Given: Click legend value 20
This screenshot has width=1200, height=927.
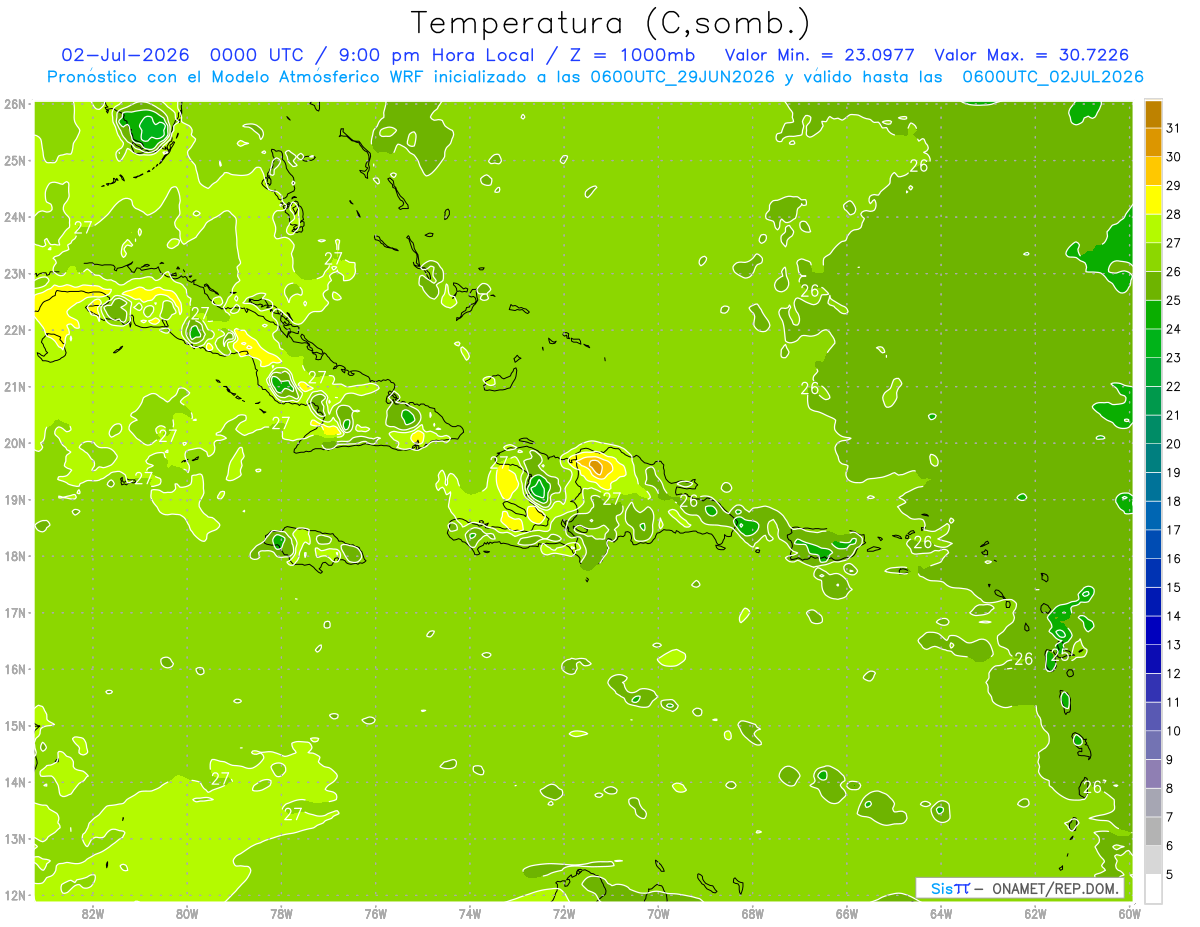Looking at the screenshot, I should [1174, 444].
